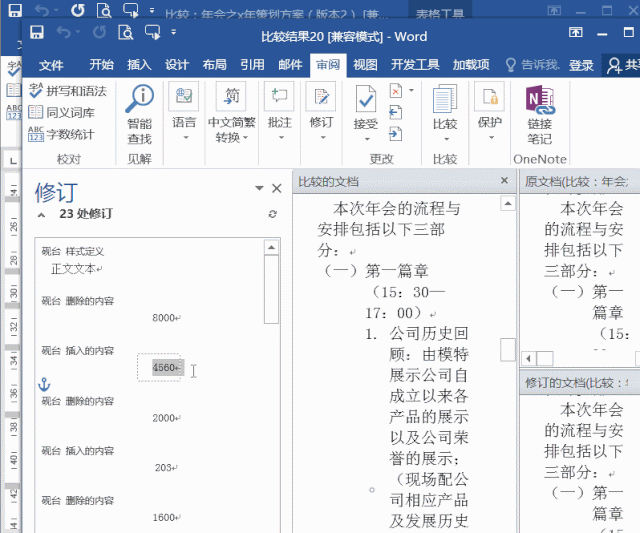Viewport: 640px width, 533px height.
Task: Click the 共享 share button
Action: [622, 65]
